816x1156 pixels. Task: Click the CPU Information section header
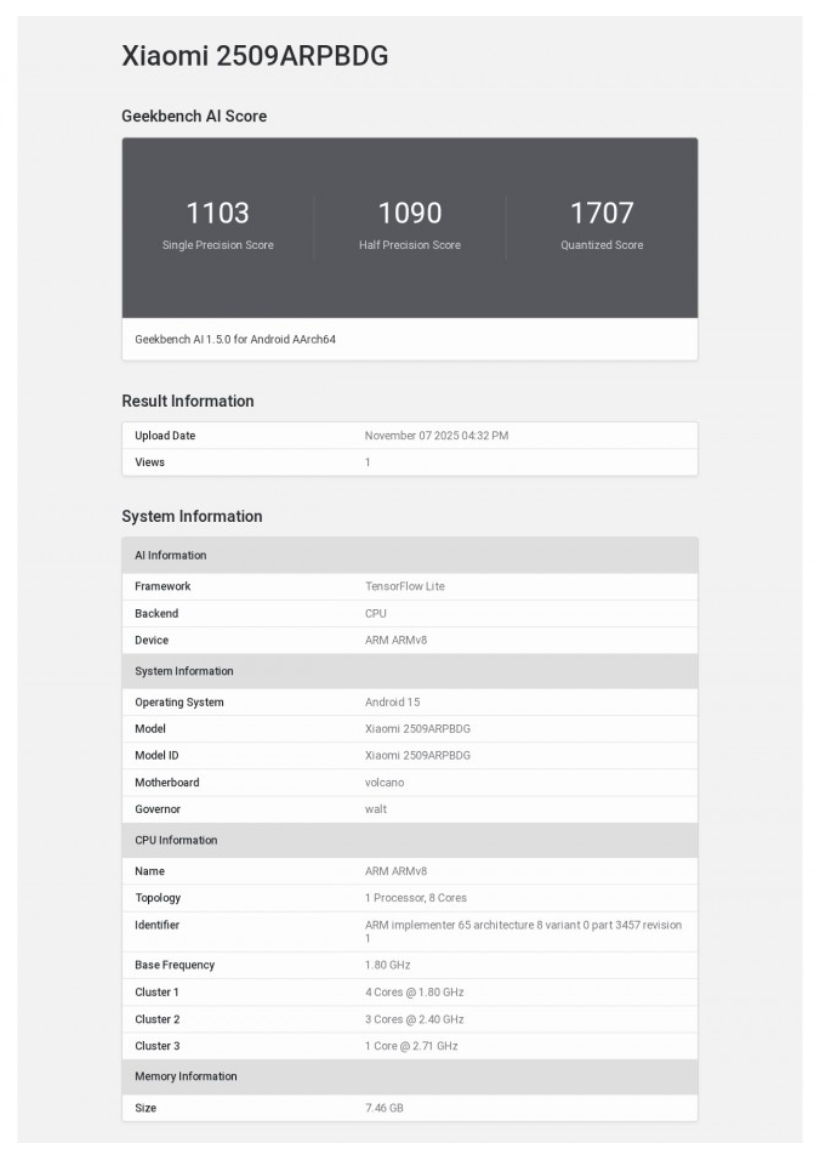[x=175, y=839]
